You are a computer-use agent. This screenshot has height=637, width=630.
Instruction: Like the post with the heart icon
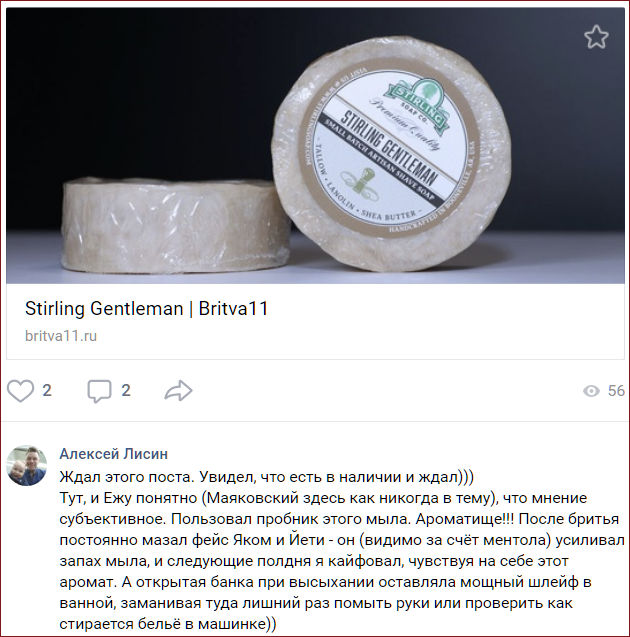(20, 390)
